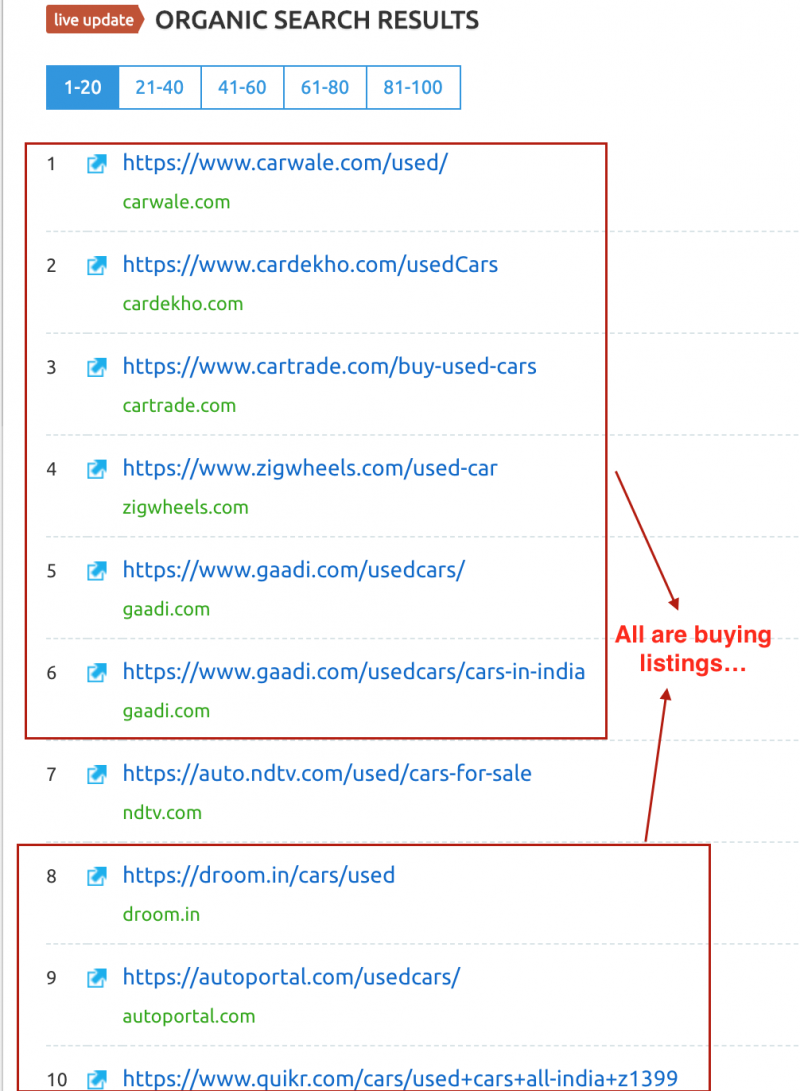Image resolution: width=800 pixels, height=1091 pixels.
Task: Open the droom.in/cars/used URL link
Action: point(259,875)
